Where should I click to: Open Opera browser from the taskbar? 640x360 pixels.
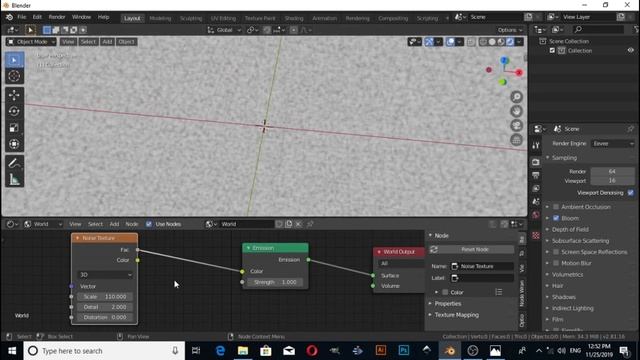pyautogui.click(x=312, y=351)
